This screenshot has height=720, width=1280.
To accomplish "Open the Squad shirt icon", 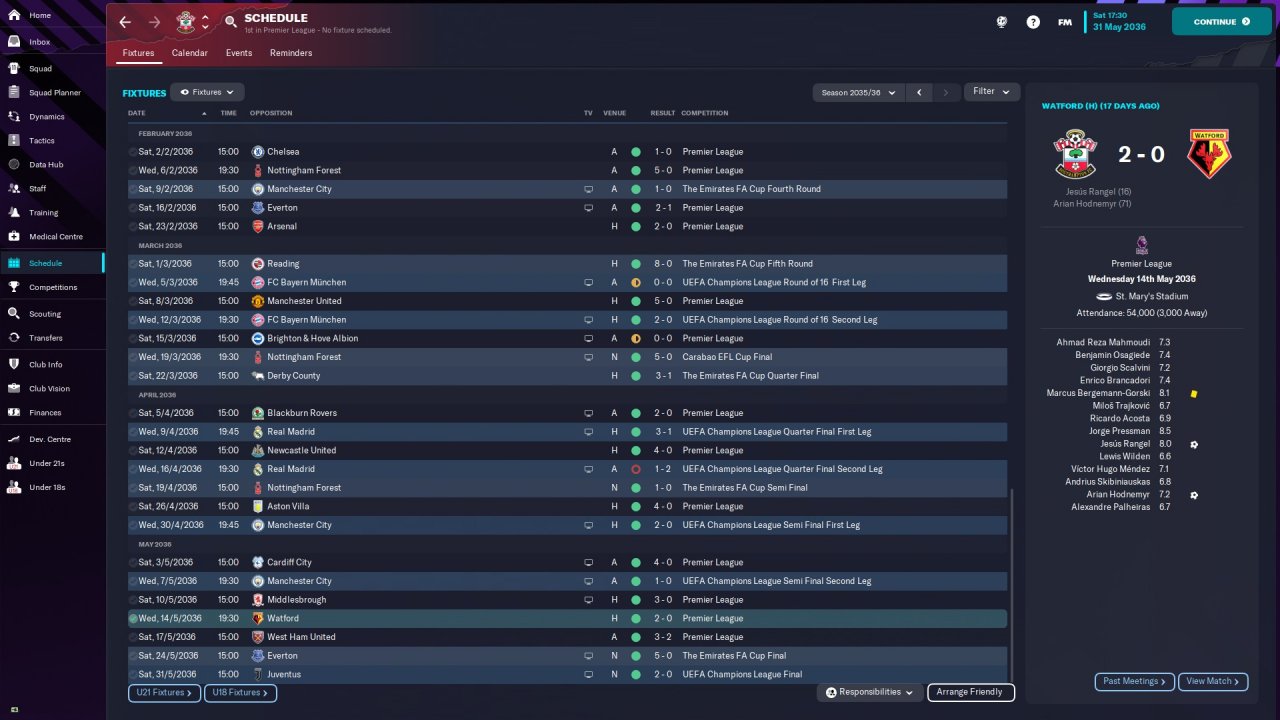I will (14, 69).
